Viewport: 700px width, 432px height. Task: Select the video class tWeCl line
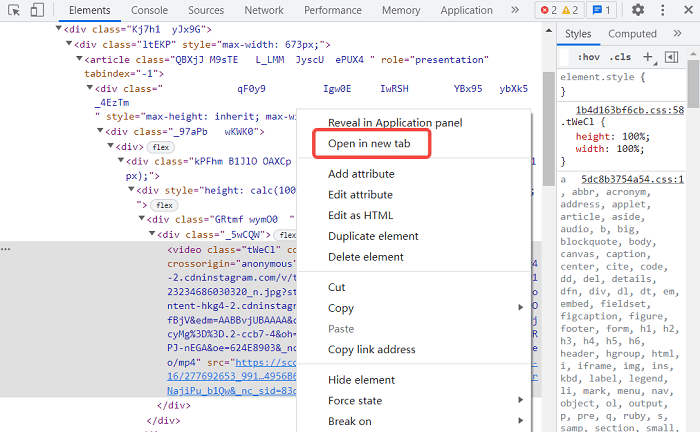(231, 250)
